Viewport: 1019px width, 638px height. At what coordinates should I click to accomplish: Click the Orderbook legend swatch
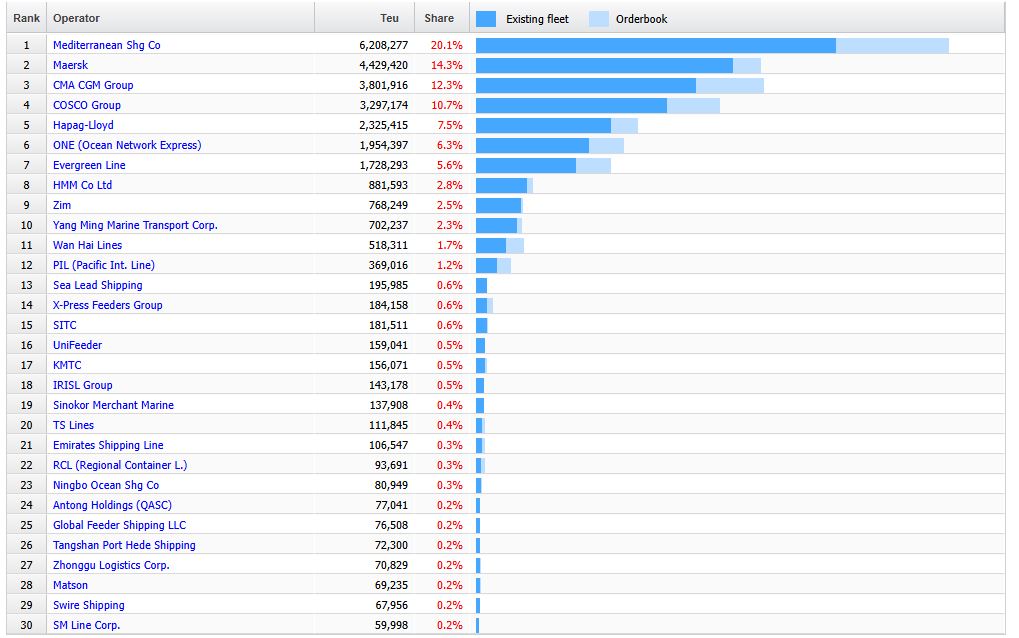(599, 19)
